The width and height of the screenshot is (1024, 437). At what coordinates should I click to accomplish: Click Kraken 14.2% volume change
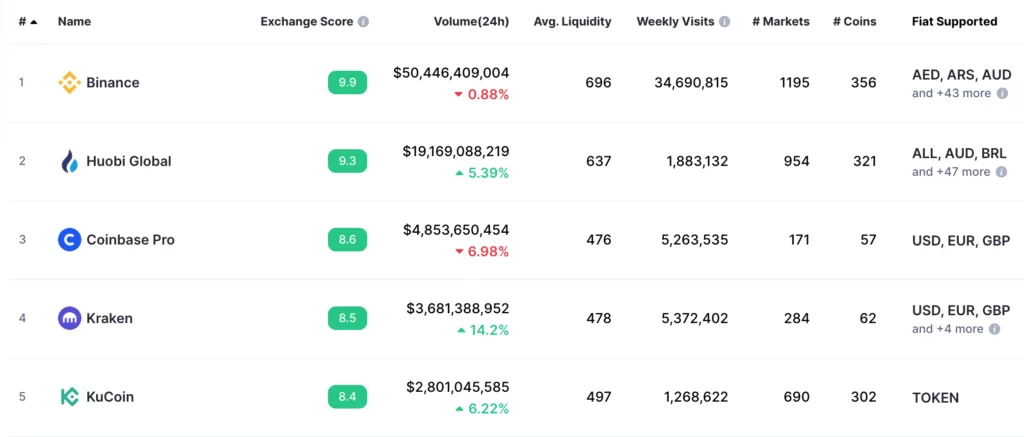[x=483, y=330]
